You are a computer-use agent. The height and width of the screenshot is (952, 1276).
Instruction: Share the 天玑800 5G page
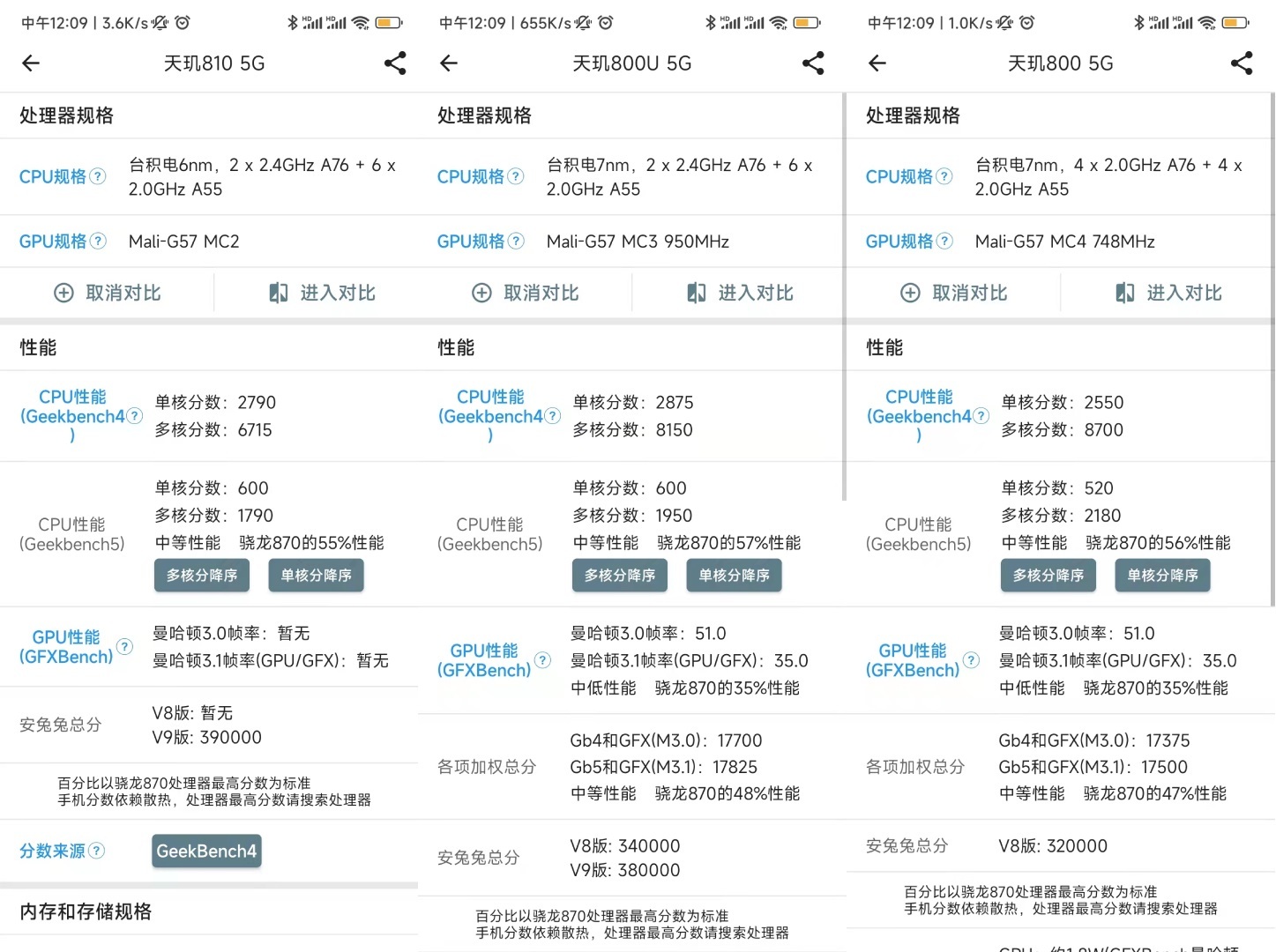[x=1242, y=63]
